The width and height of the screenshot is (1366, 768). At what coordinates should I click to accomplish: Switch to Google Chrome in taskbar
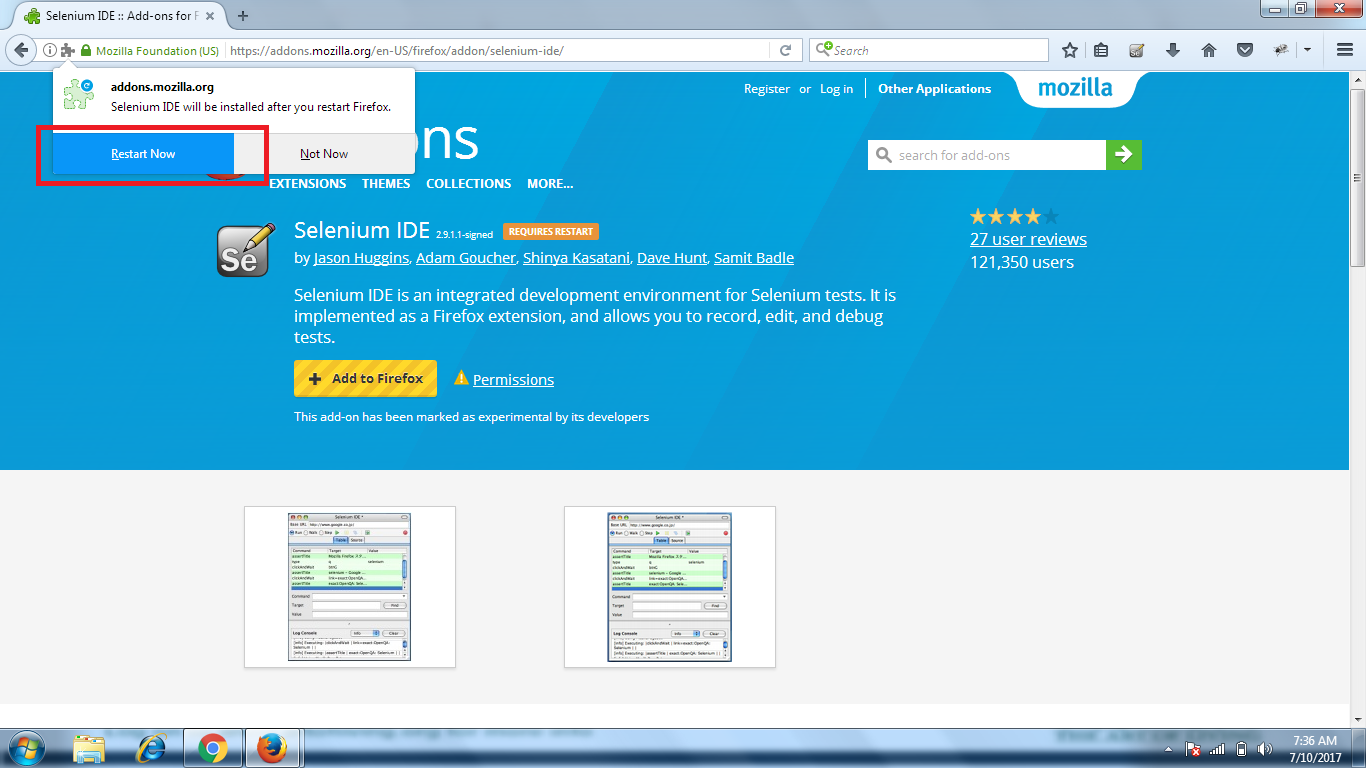(212, 748)
